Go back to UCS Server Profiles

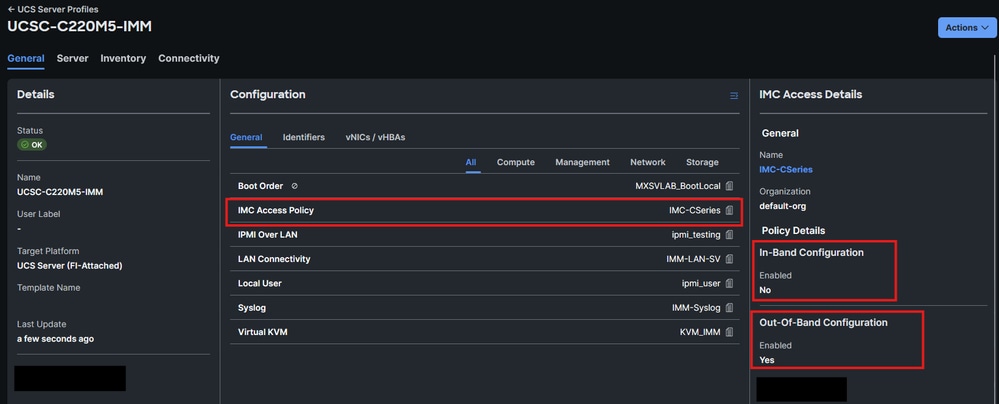(53, 10)
